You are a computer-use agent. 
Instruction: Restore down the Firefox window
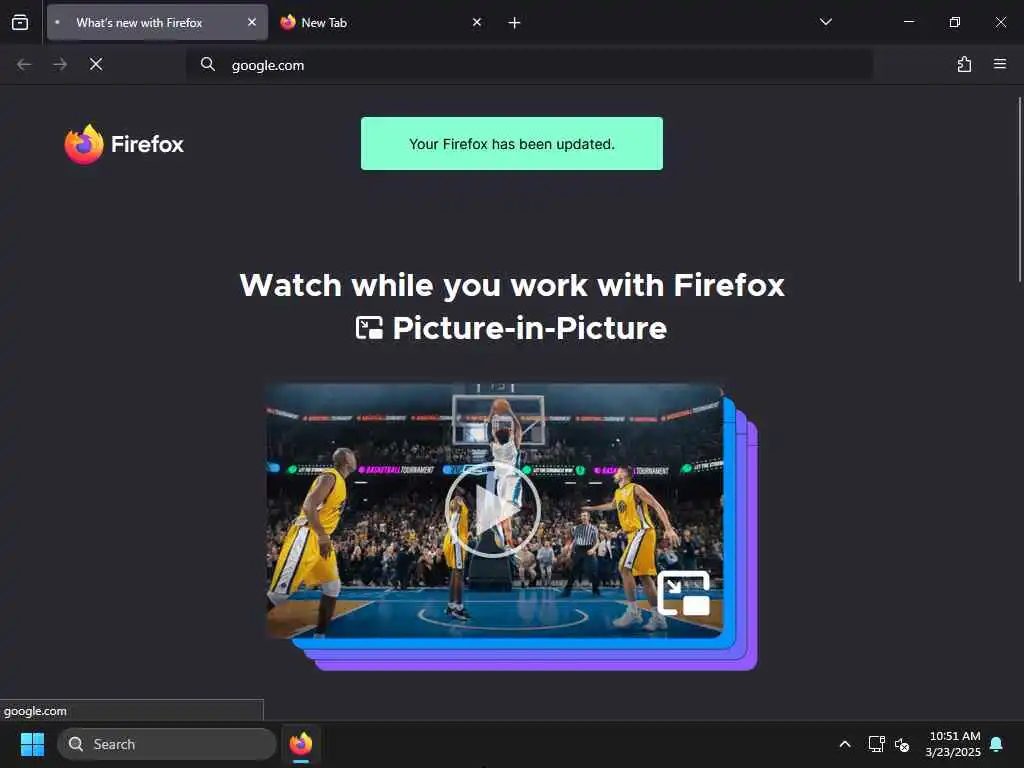click(954, 22)
